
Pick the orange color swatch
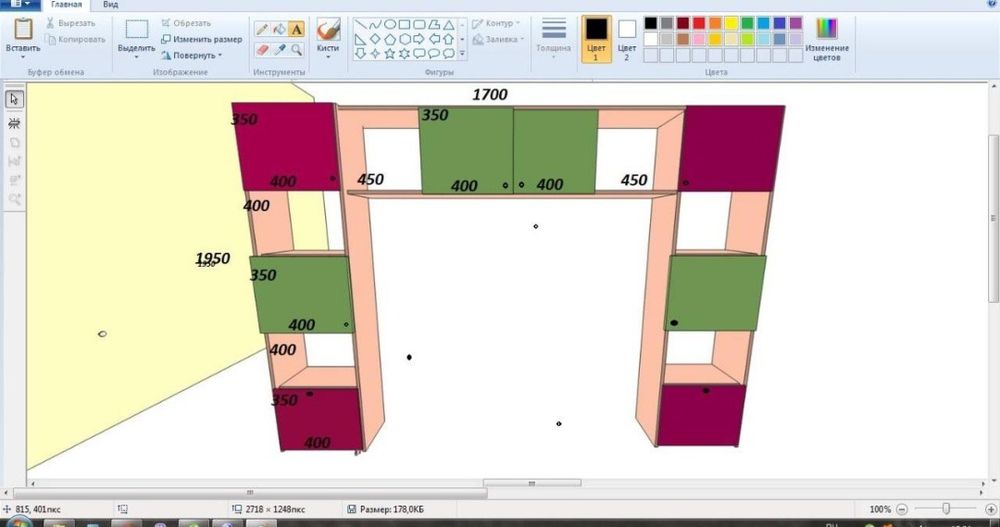point(715,24)
